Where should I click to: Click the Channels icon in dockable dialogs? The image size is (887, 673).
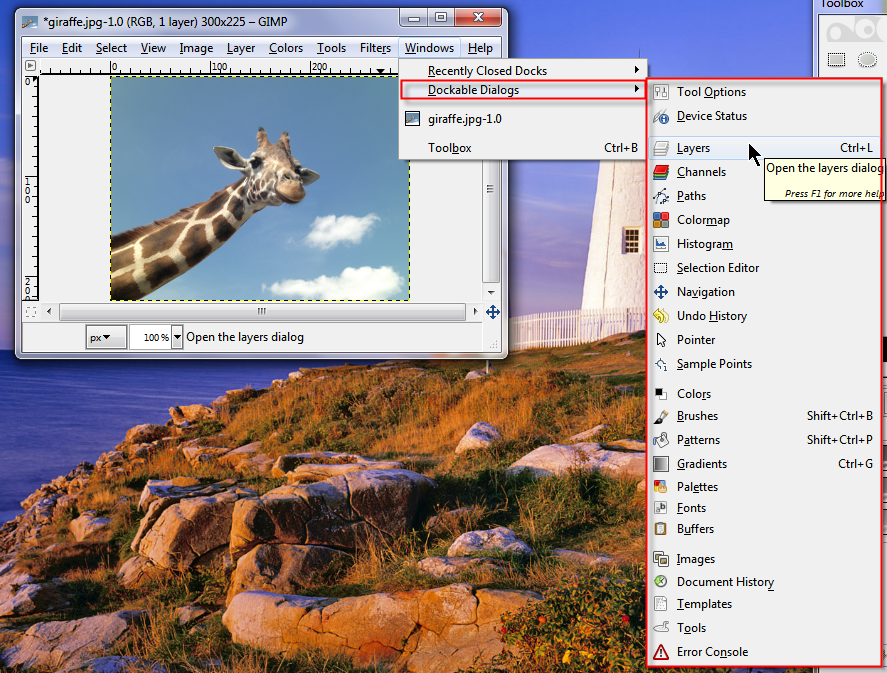point(660,172)
